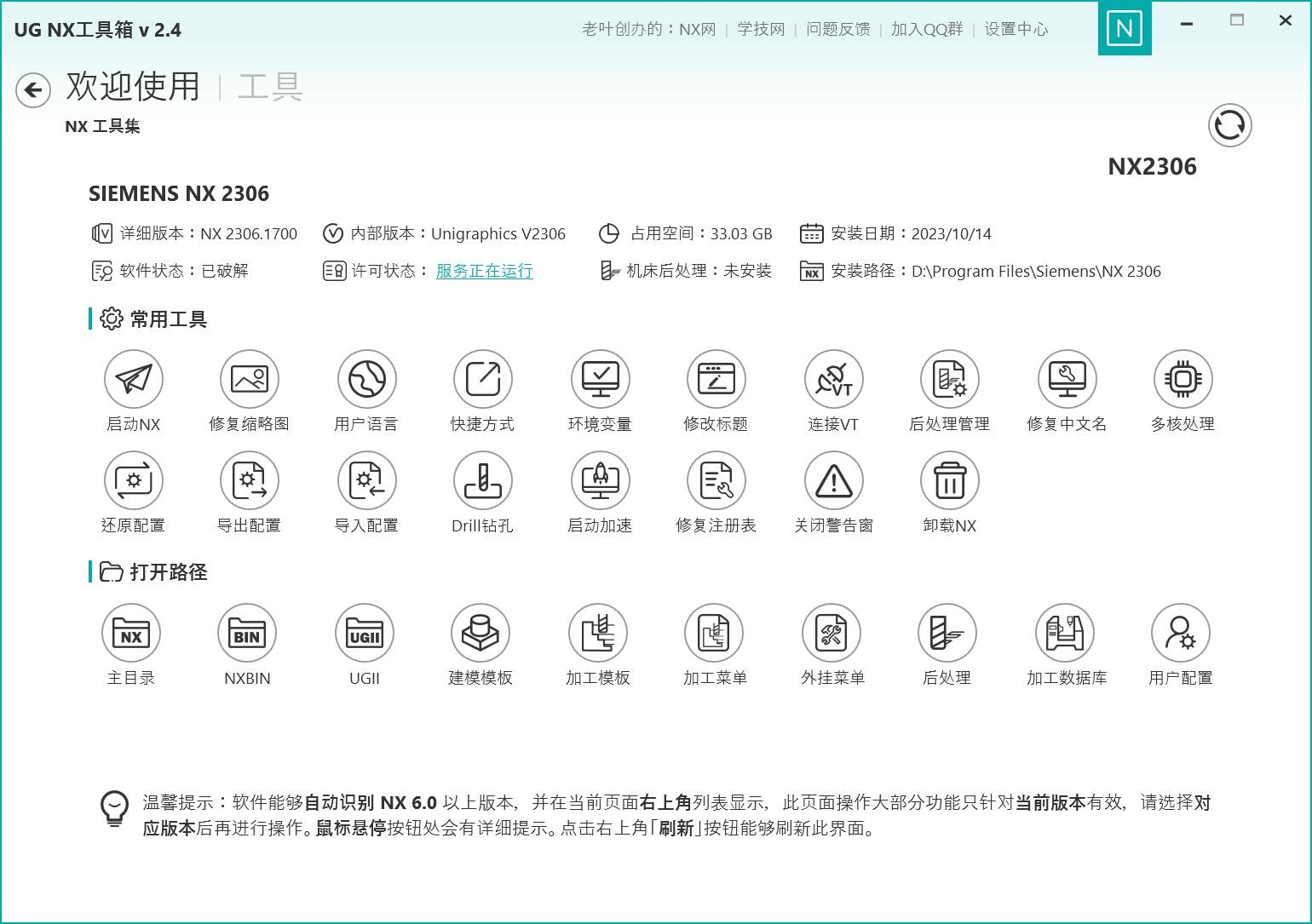
Task: Open the UGII folder icon
Action: point(365,633)
